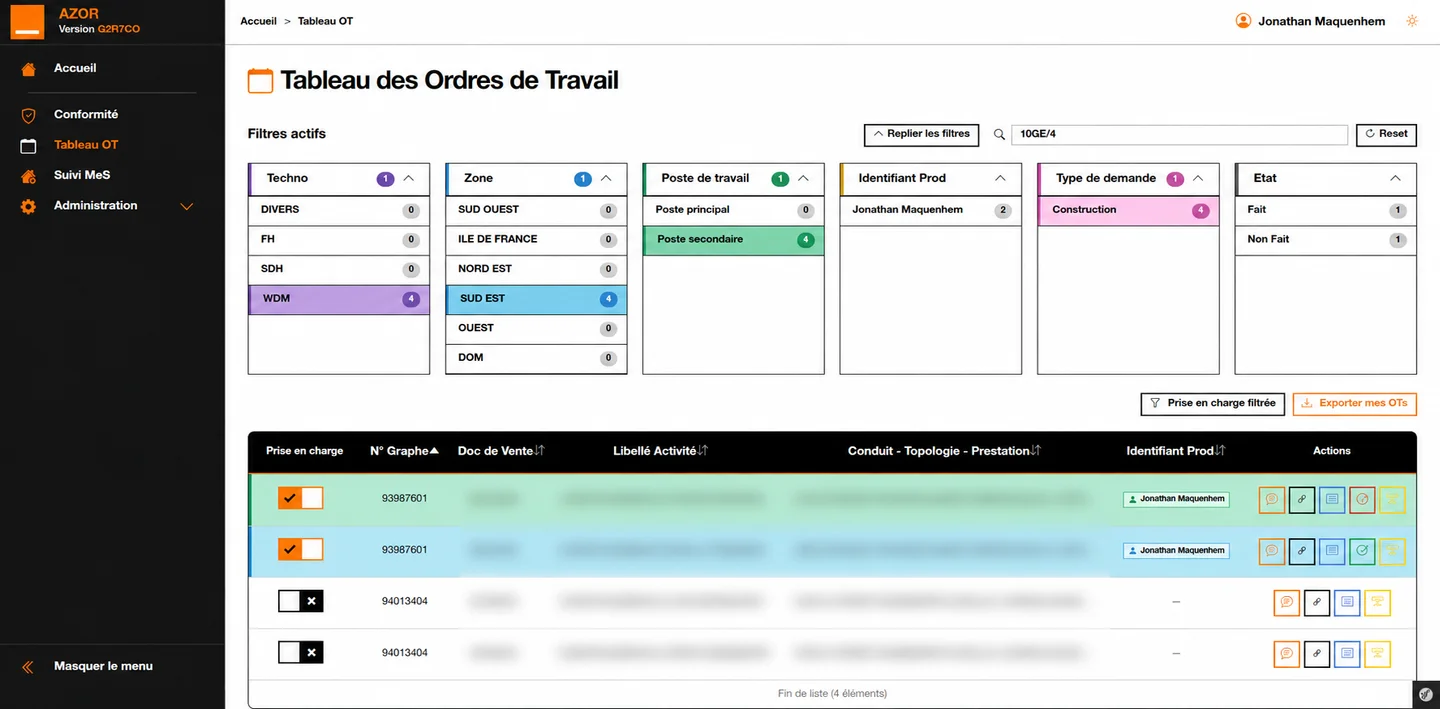Select Tableau OT in the sidebar
The height and width of the screenshot is (709, 1440).
[x=86, y=145]
